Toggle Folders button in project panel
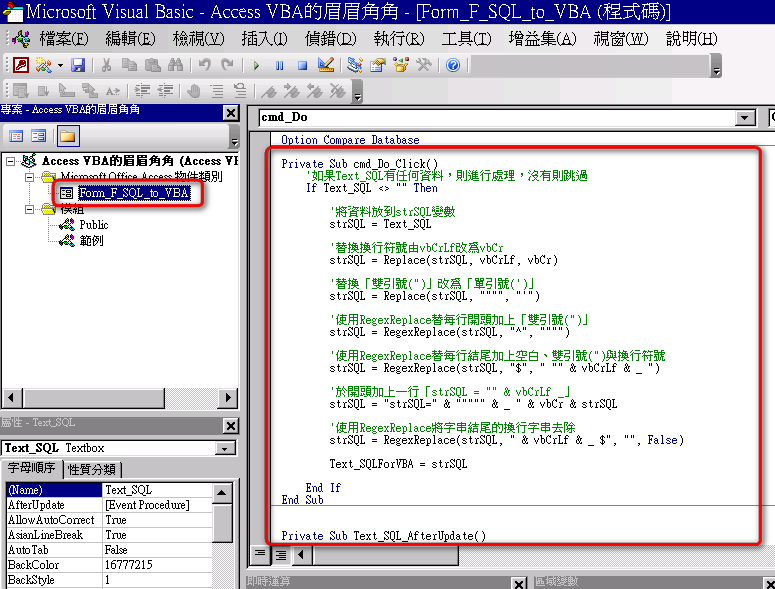 click(68, 136)
